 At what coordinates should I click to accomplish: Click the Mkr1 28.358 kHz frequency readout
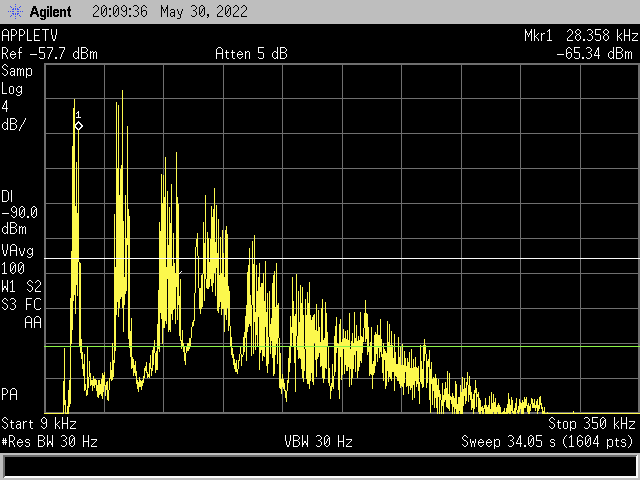coord(579,35)
